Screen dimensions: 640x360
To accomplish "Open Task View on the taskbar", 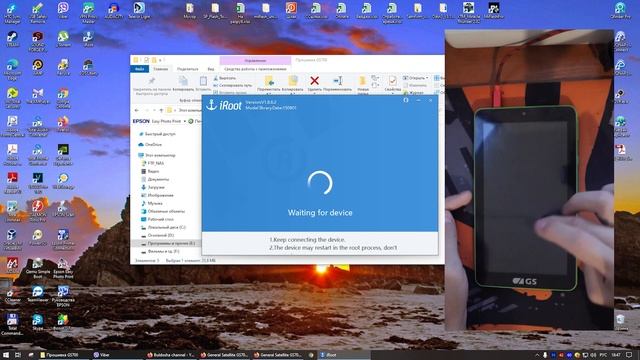I will click(18, 355).
